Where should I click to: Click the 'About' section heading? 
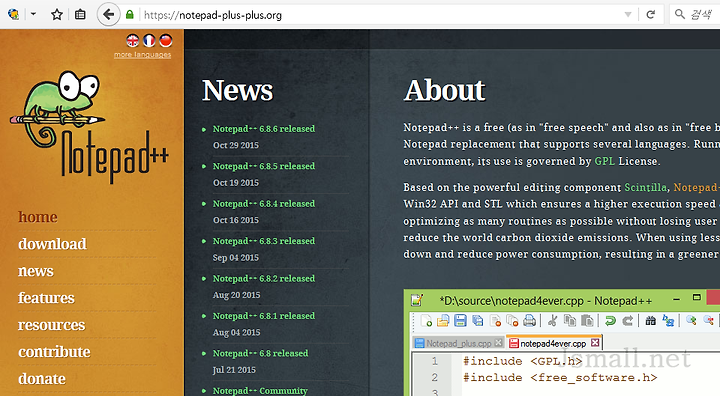point(444,90)
